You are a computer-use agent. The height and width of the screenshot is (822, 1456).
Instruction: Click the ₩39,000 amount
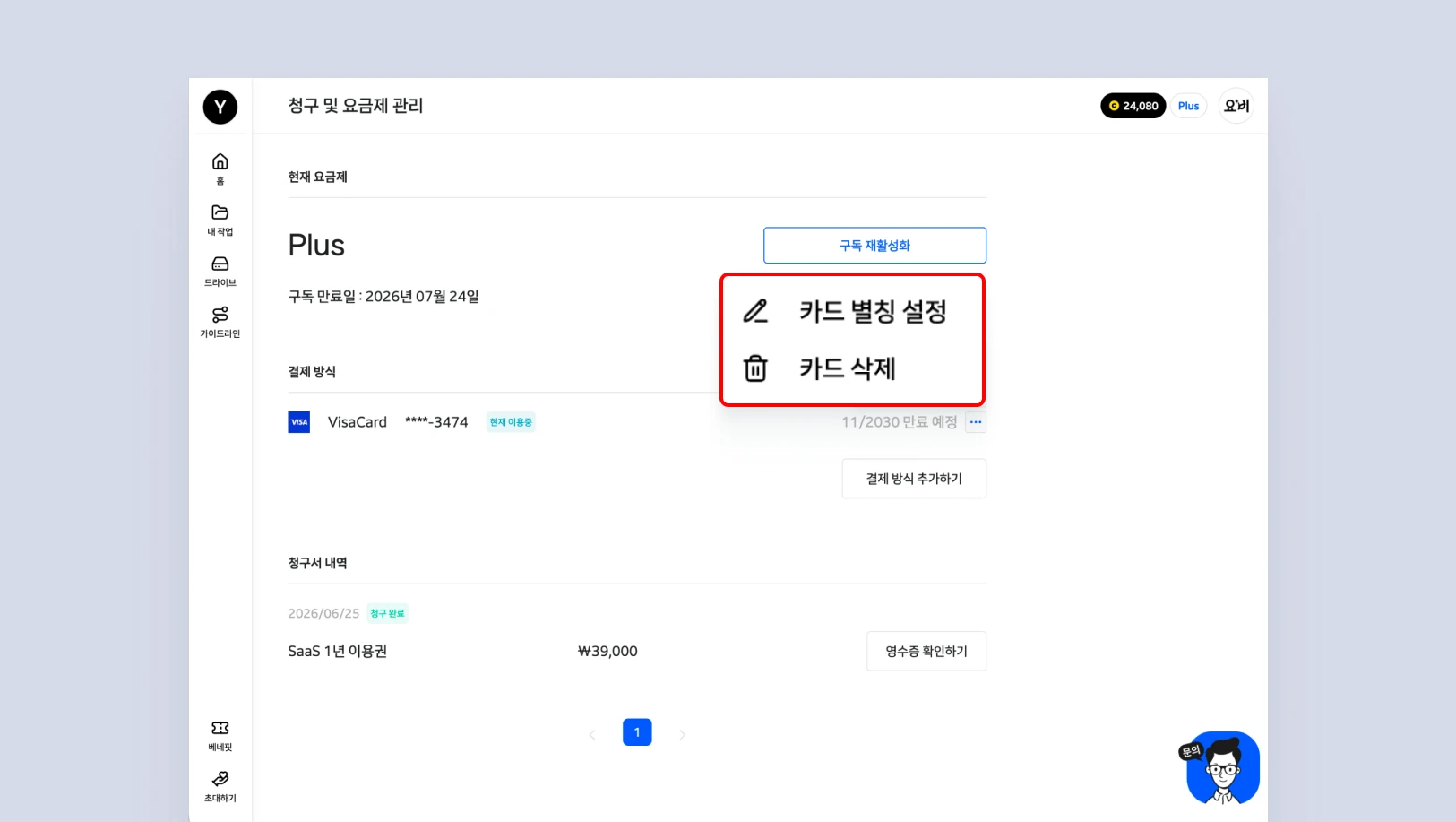point(607,652)
